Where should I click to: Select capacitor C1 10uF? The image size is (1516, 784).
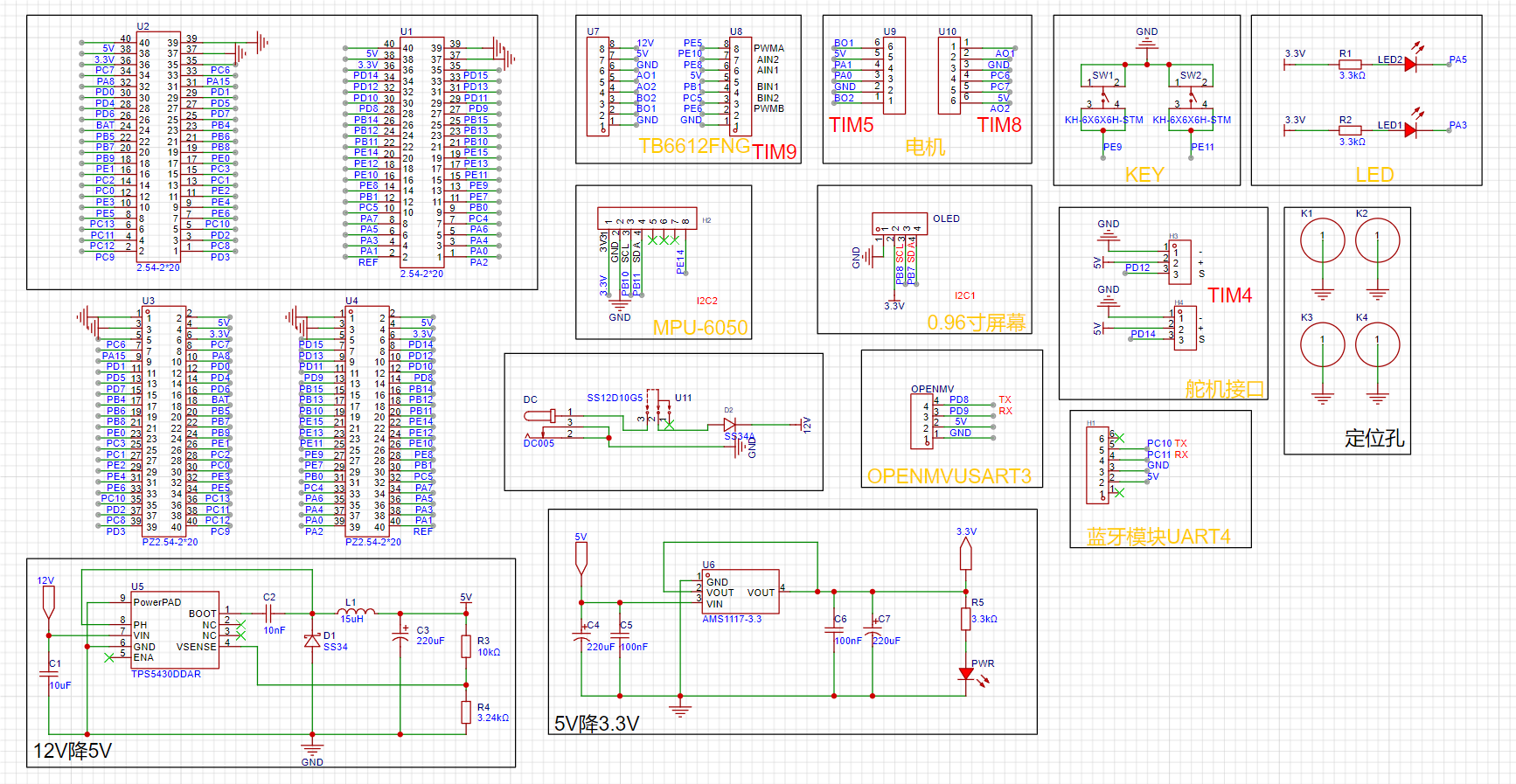coord(49,673)
